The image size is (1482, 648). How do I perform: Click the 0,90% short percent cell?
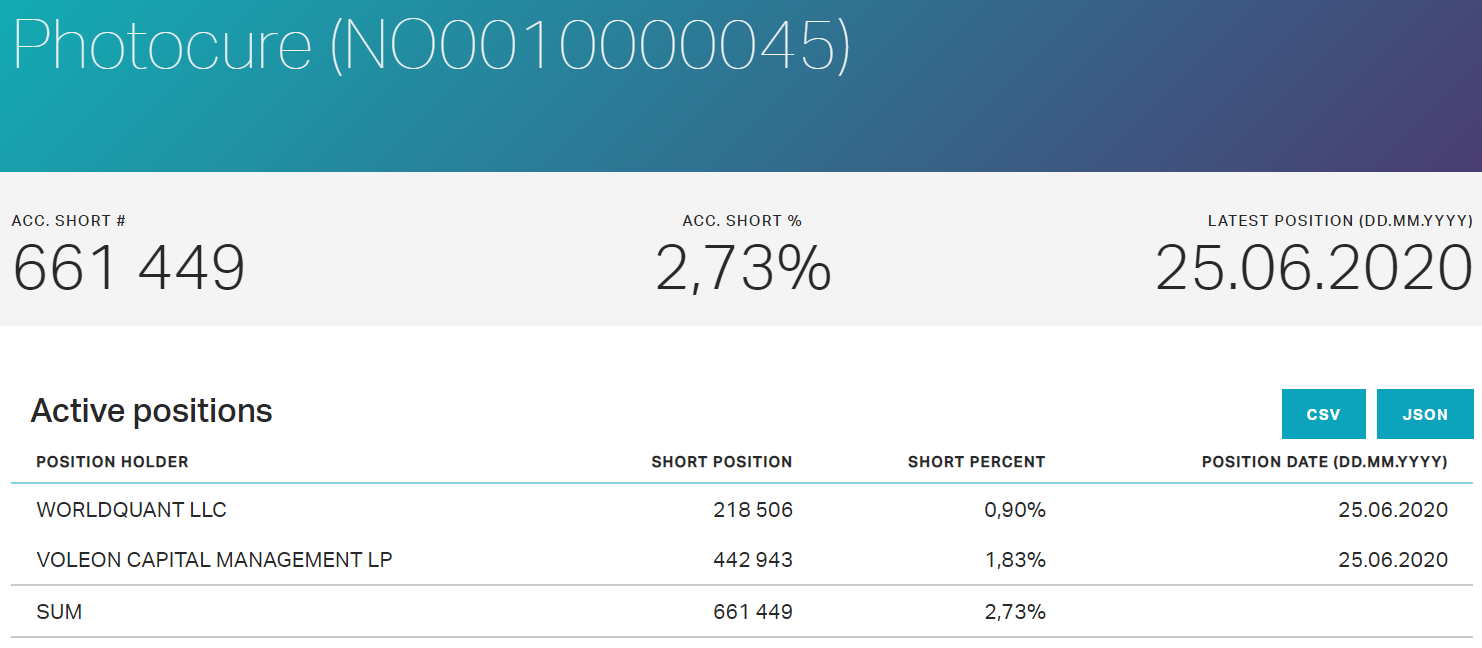tap(1015, 510)
